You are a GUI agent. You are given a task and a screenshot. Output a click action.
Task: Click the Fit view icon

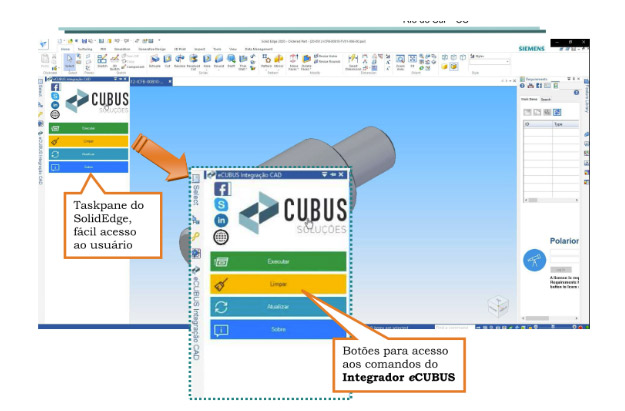pos(412,61)
